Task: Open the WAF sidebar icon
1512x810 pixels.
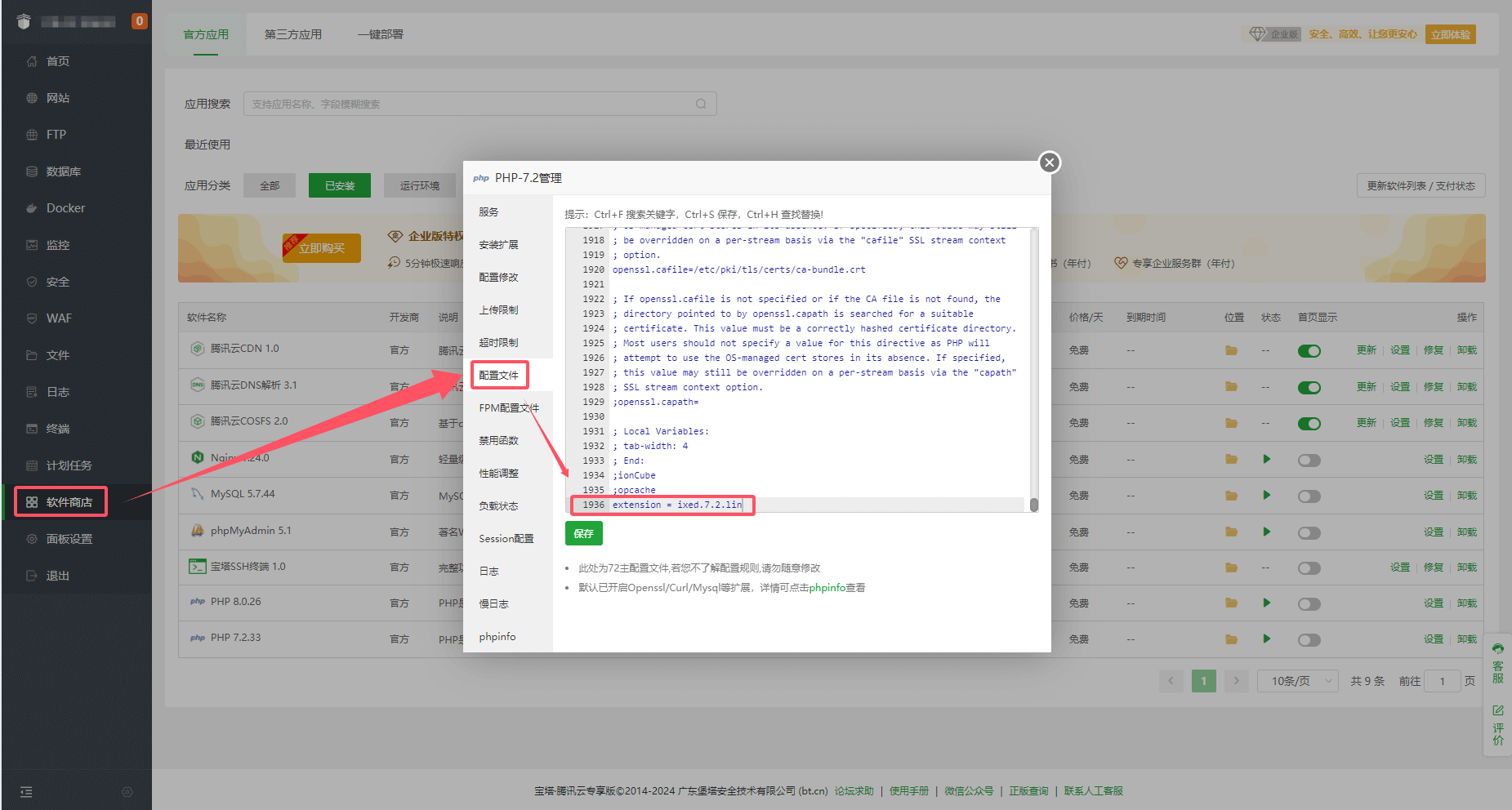Action: coord(32,318)
